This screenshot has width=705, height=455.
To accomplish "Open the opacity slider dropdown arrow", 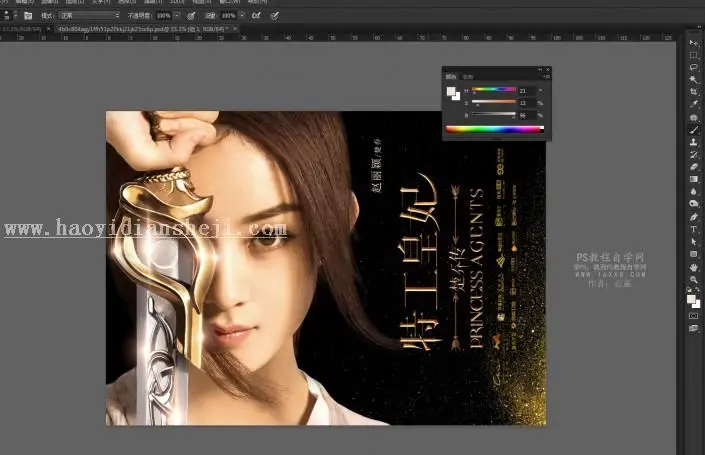I will point(177,15).
